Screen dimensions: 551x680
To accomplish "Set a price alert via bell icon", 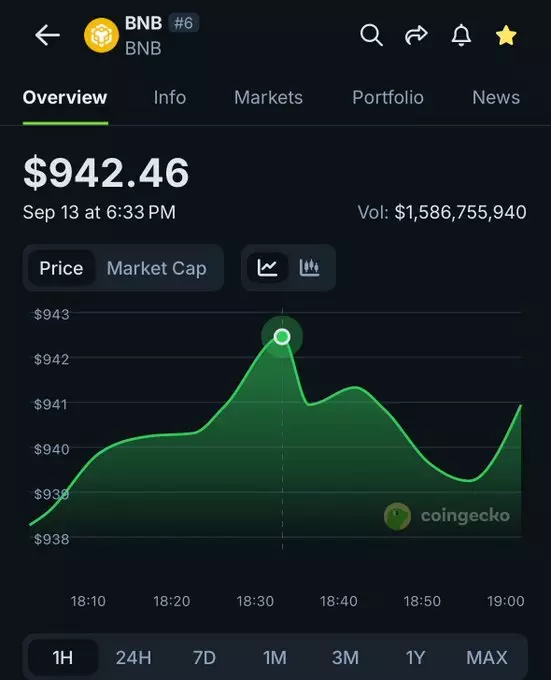I will 461,35.
